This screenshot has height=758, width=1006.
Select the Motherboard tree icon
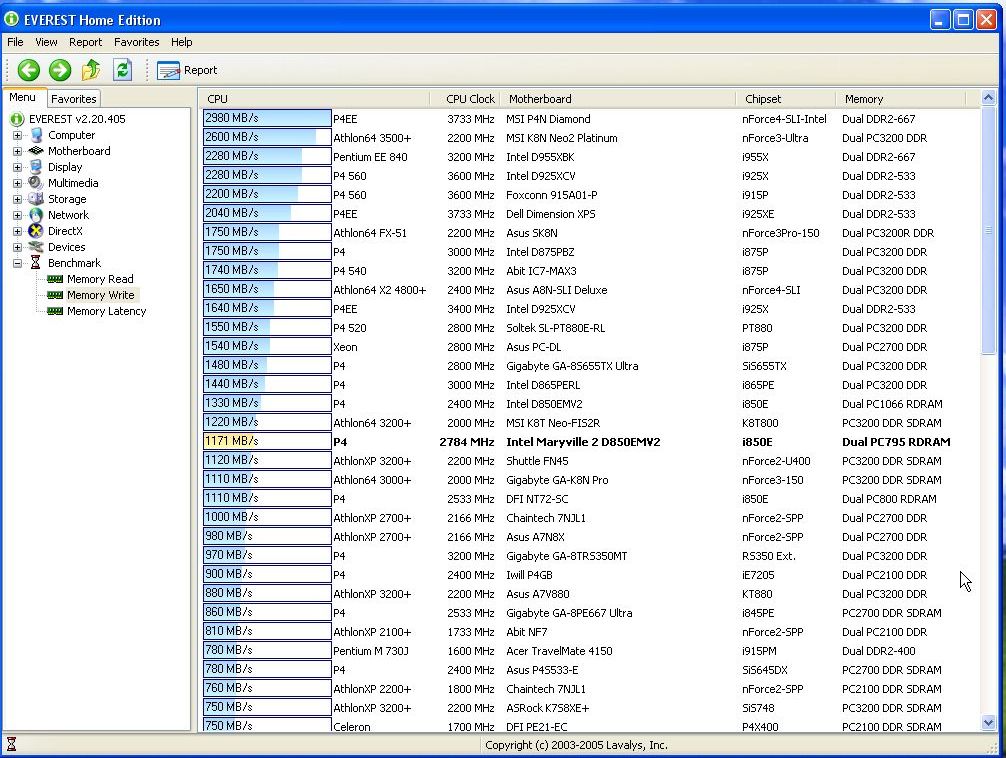(x=37, y=151)
